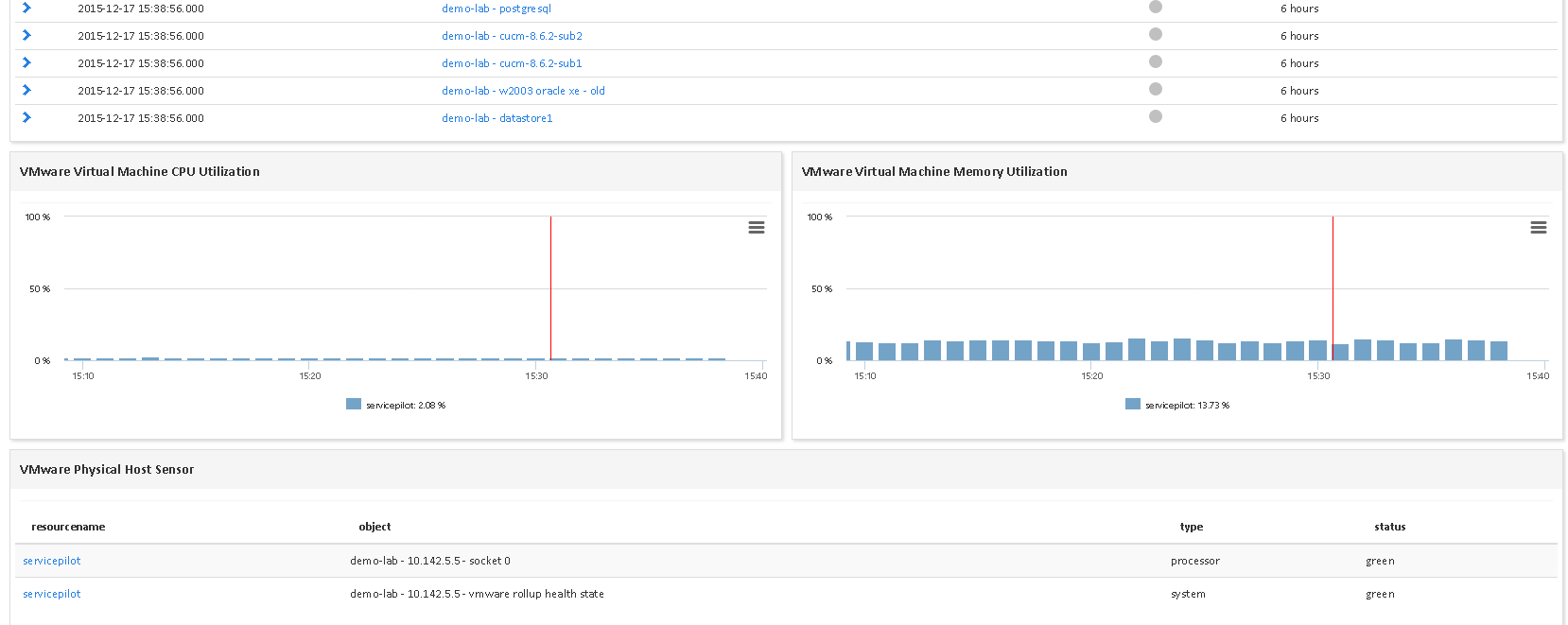
Task: Click the processor type cell
Action: (x=1195, y=561)
